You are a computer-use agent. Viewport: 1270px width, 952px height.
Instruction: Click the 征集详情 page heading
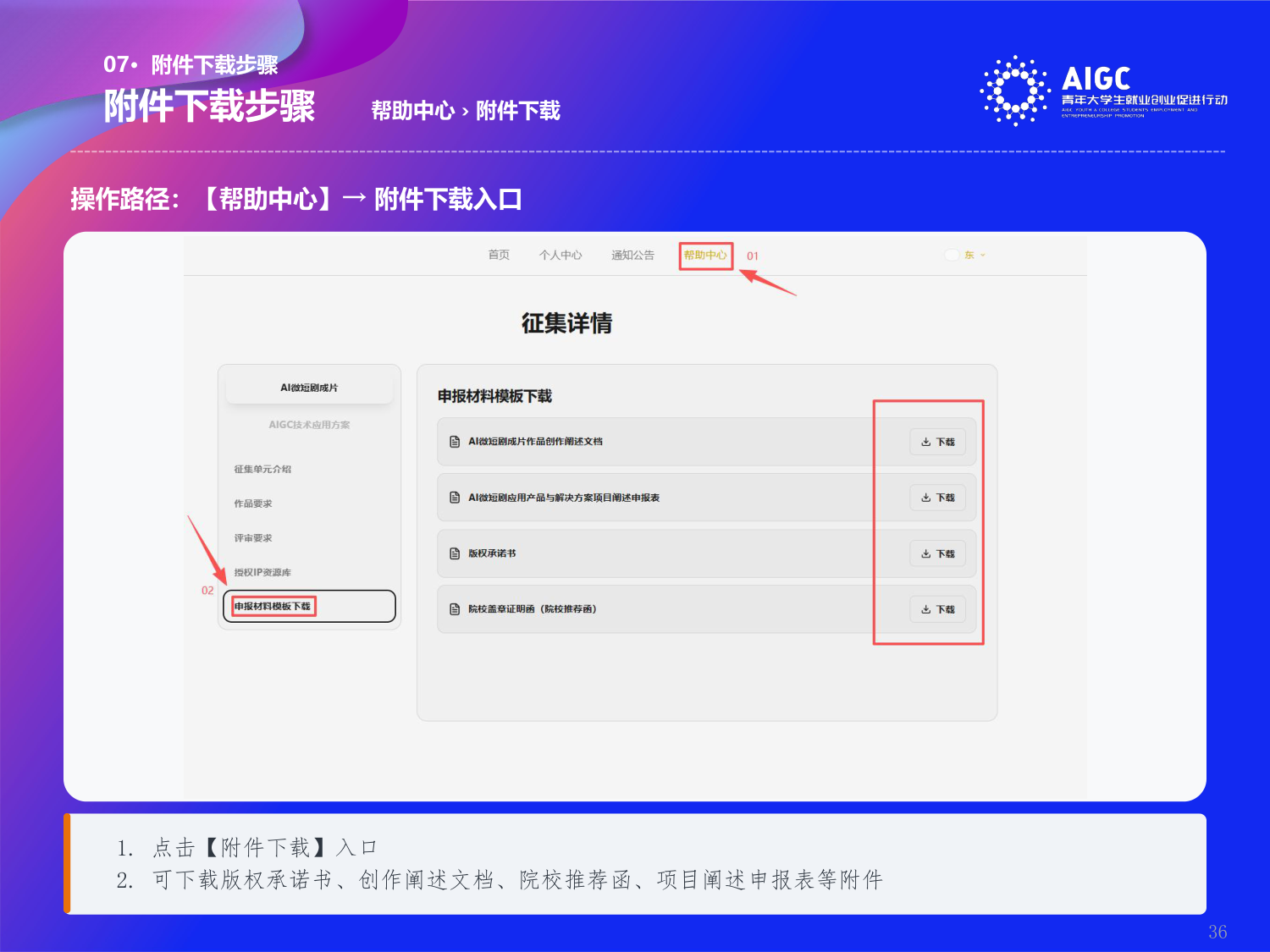[x=566, y=323]
